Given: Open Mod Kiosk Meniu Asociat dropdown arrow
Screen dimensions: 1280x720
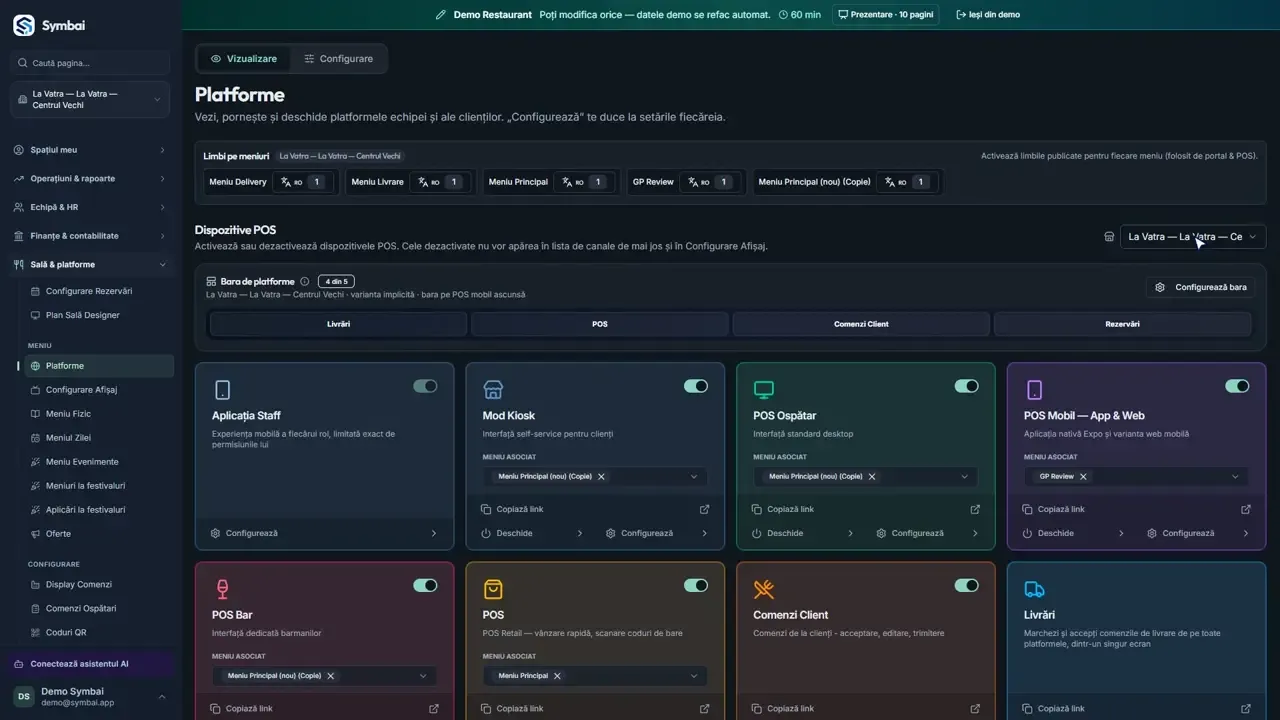Looking at the screenshot, I should [694, 477].
